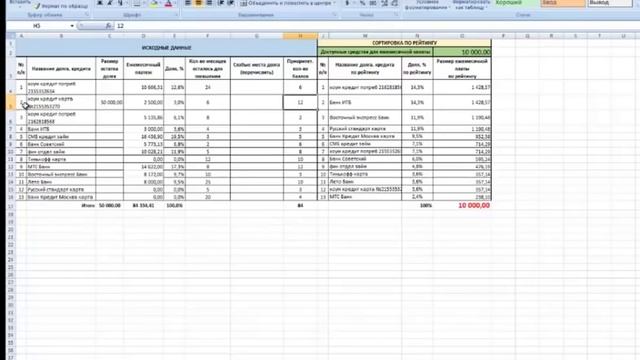Increase the cell indent
The width and height of the screenshot is (640, 360).
(x=231, y=3)
